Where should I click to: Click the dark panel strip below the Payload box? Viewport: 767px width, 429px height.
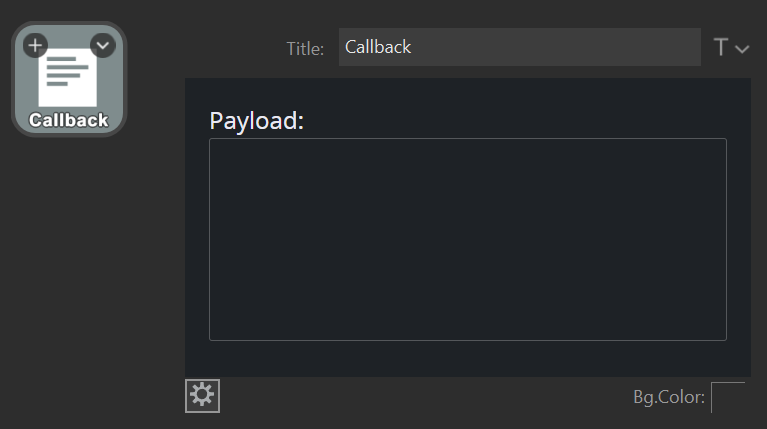[x=467, y=359]
